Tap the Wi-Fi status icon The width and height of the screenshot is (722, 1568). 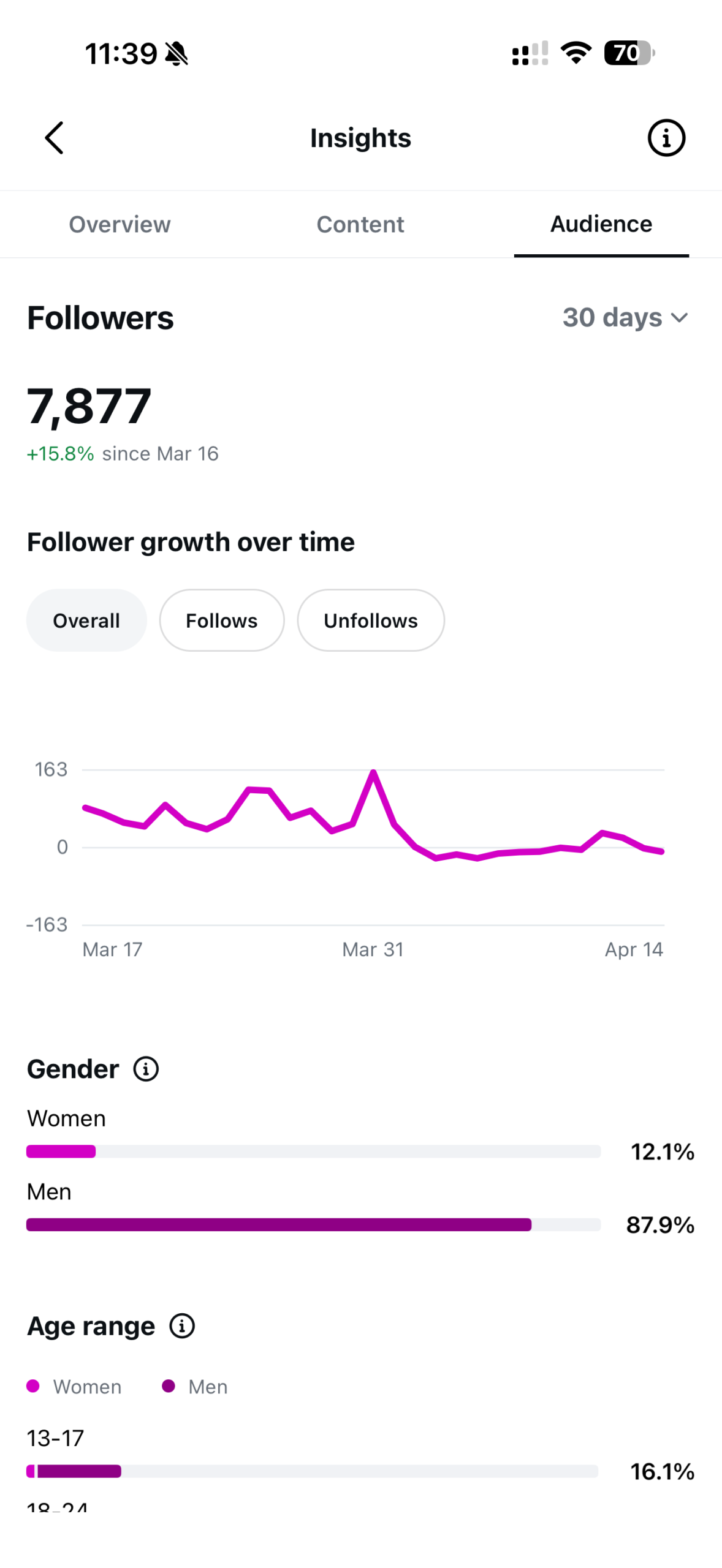576,53
